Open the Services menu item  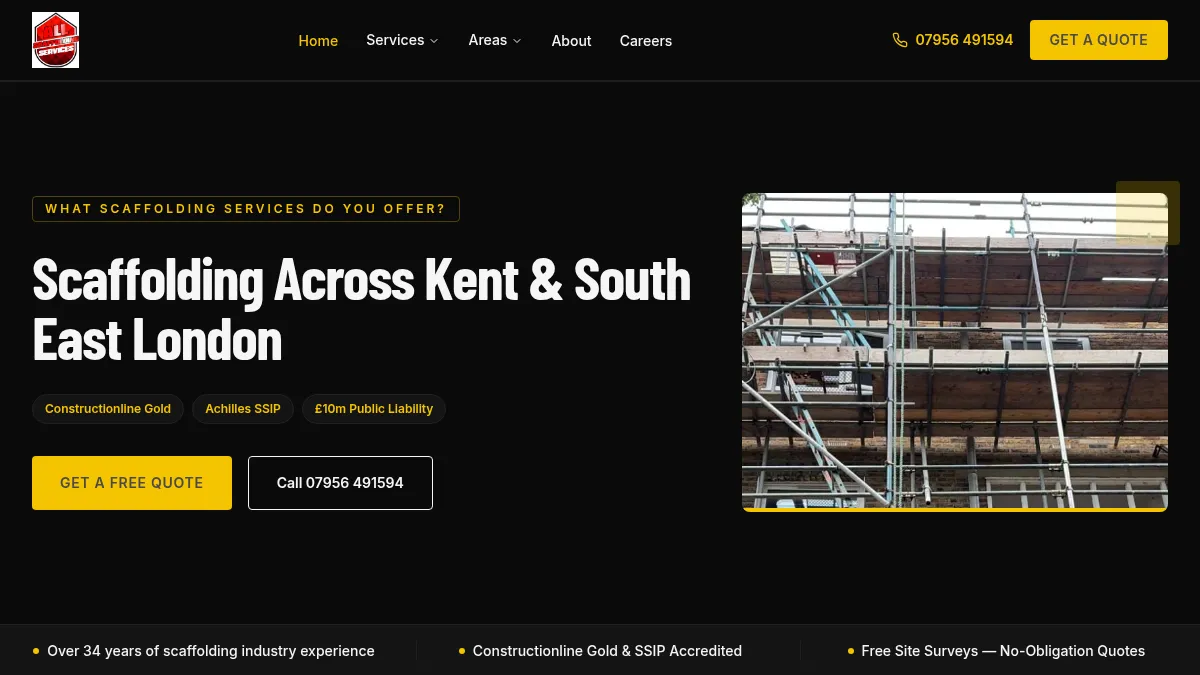pos(395,40)
